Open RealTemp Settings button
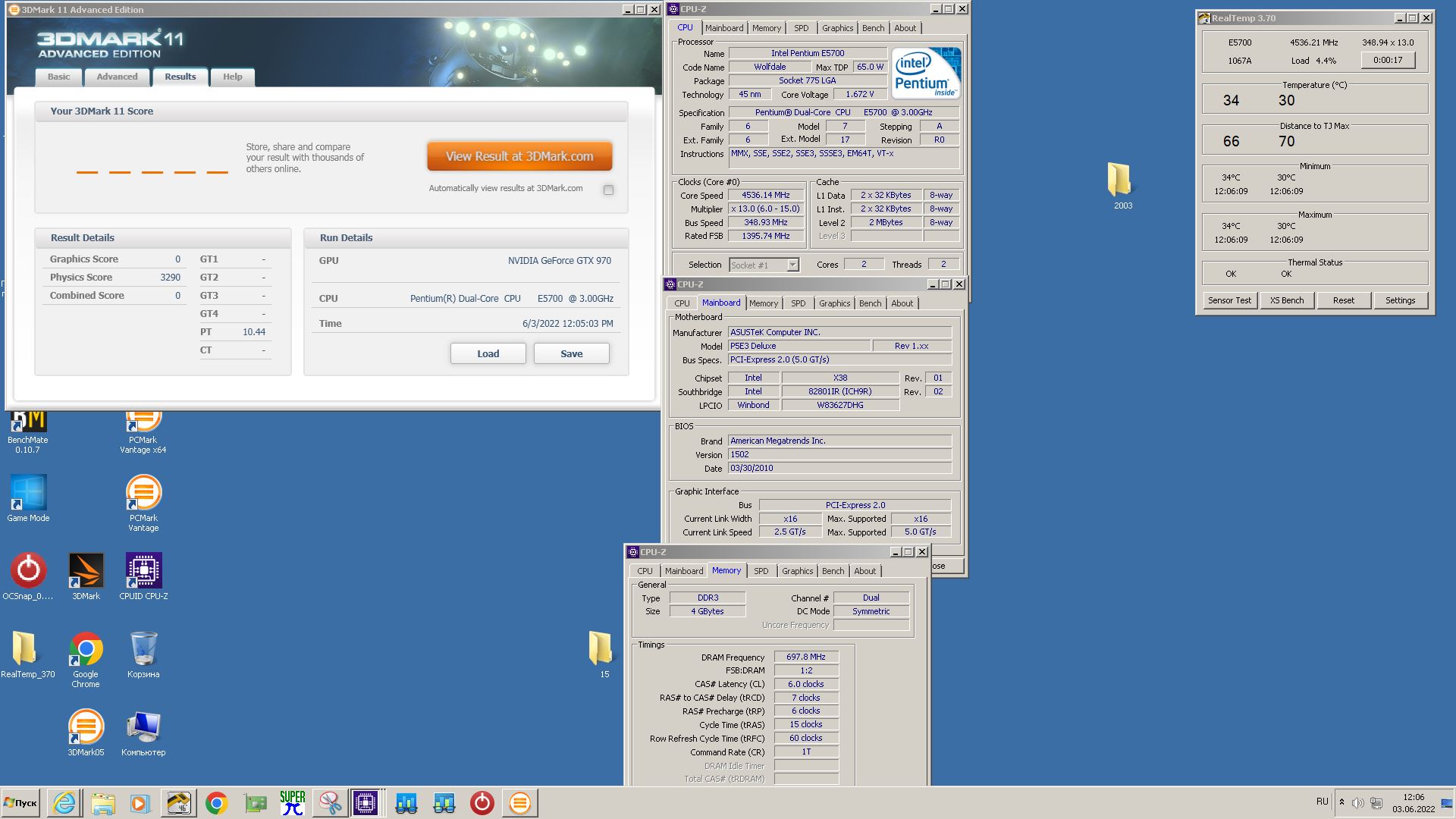The height and width of the screenshot is (819, 1456). pyautogui.click(x=1400, y=300)
